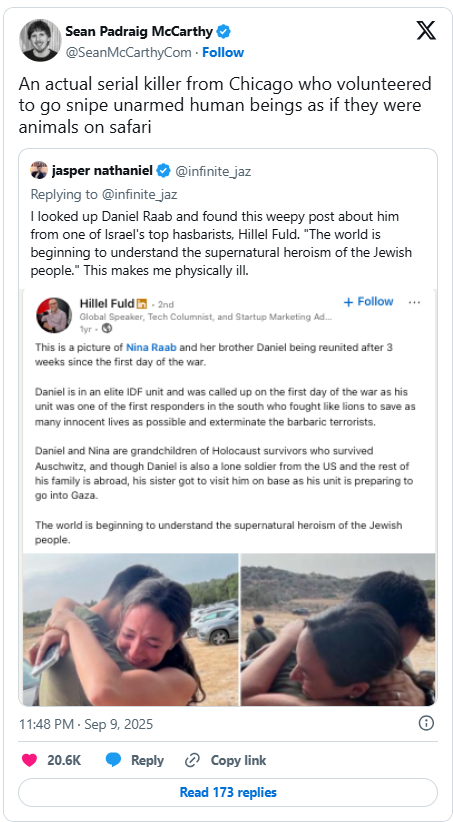
Task: Click Read 173 replies button
Action: [228, 792]
